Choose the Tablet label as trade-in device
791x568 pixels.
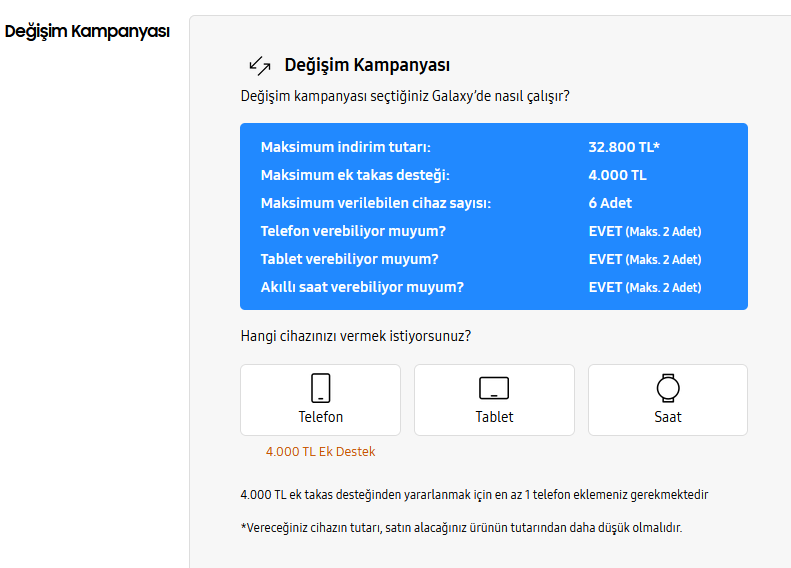[494, 417]
